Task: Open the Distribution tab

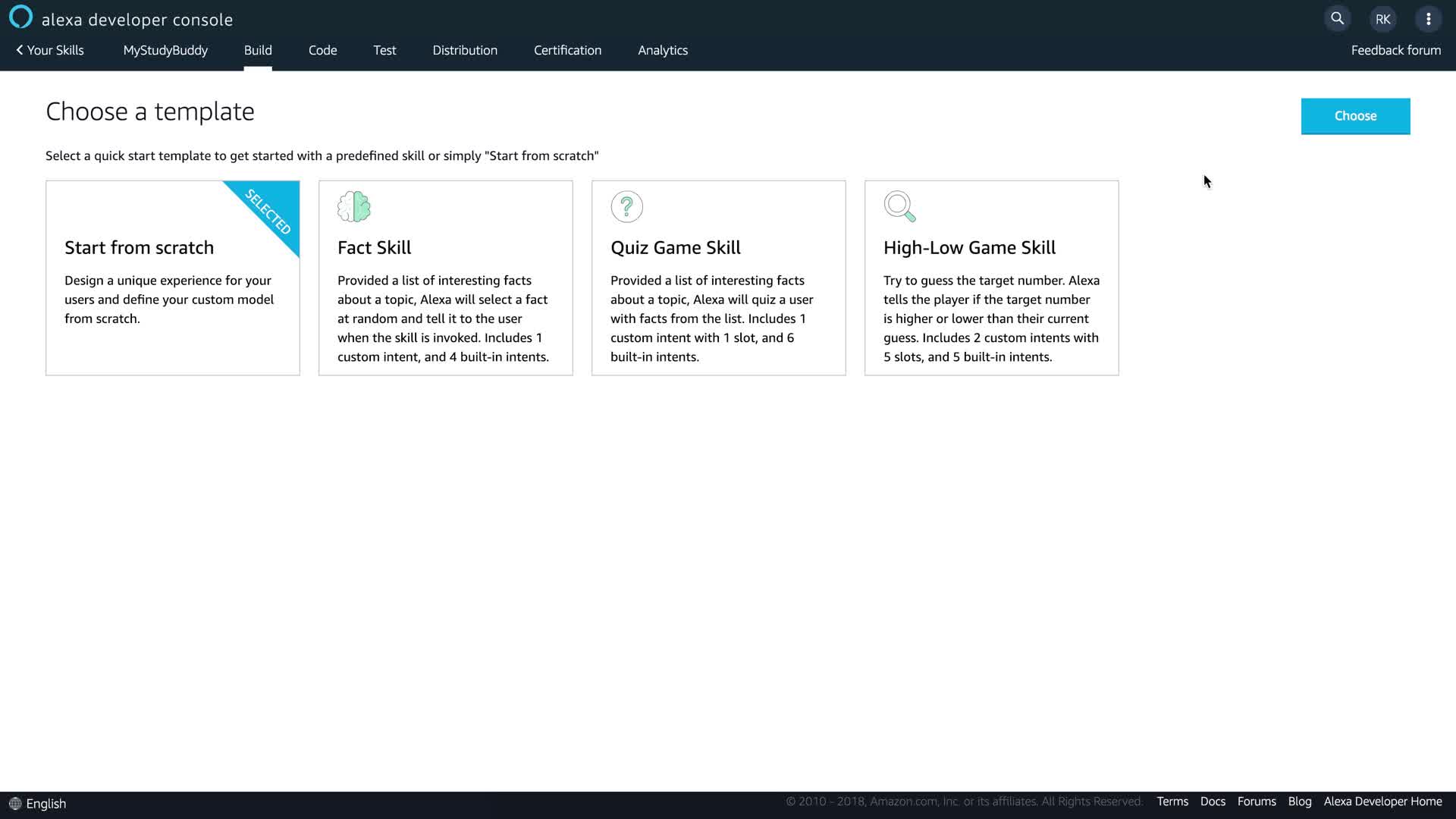Action: click(x=465, y=50)
